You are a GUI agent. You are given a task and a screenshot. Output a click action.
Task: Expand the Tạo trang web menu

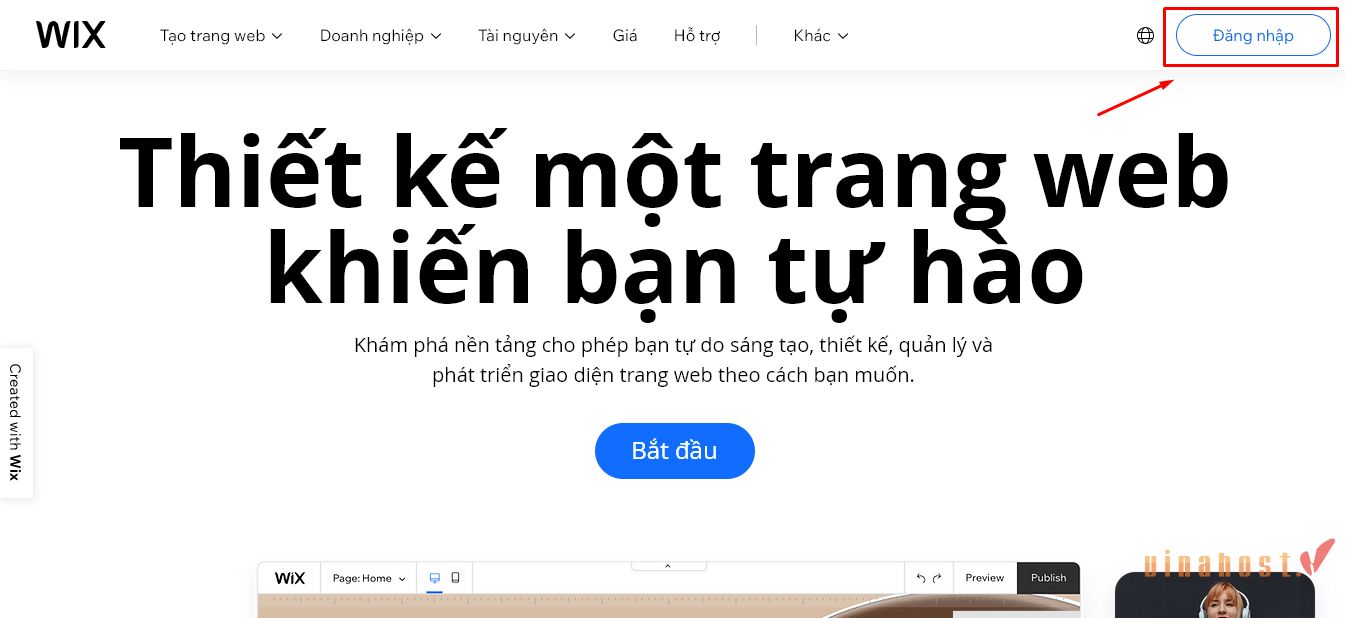click(x=221, y=36)
